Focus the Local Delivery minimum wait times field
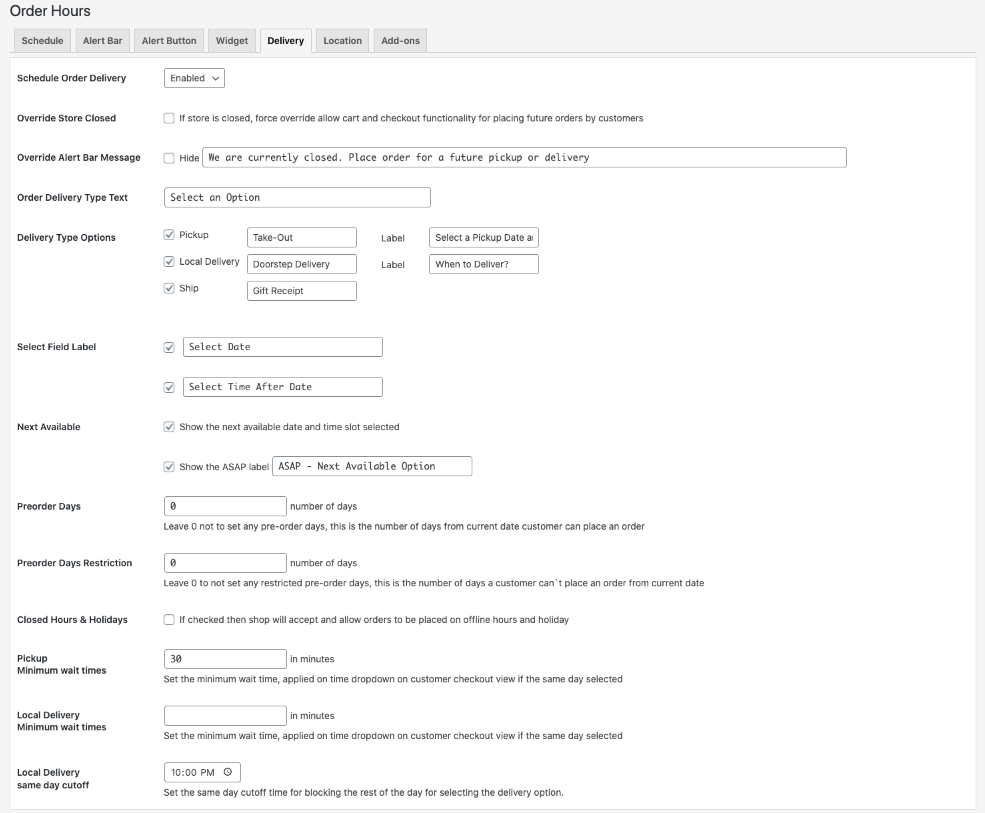Viewport: 985px width, 813px height. pos(225,716)
